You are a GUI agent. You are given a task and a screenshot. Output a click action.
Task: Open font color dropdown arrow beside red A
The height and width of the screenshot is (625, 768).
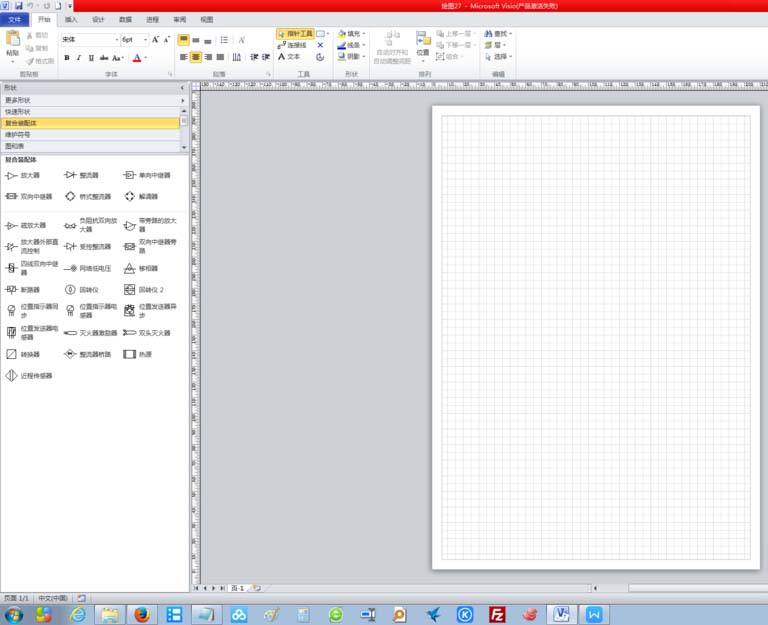click(146, 58)
